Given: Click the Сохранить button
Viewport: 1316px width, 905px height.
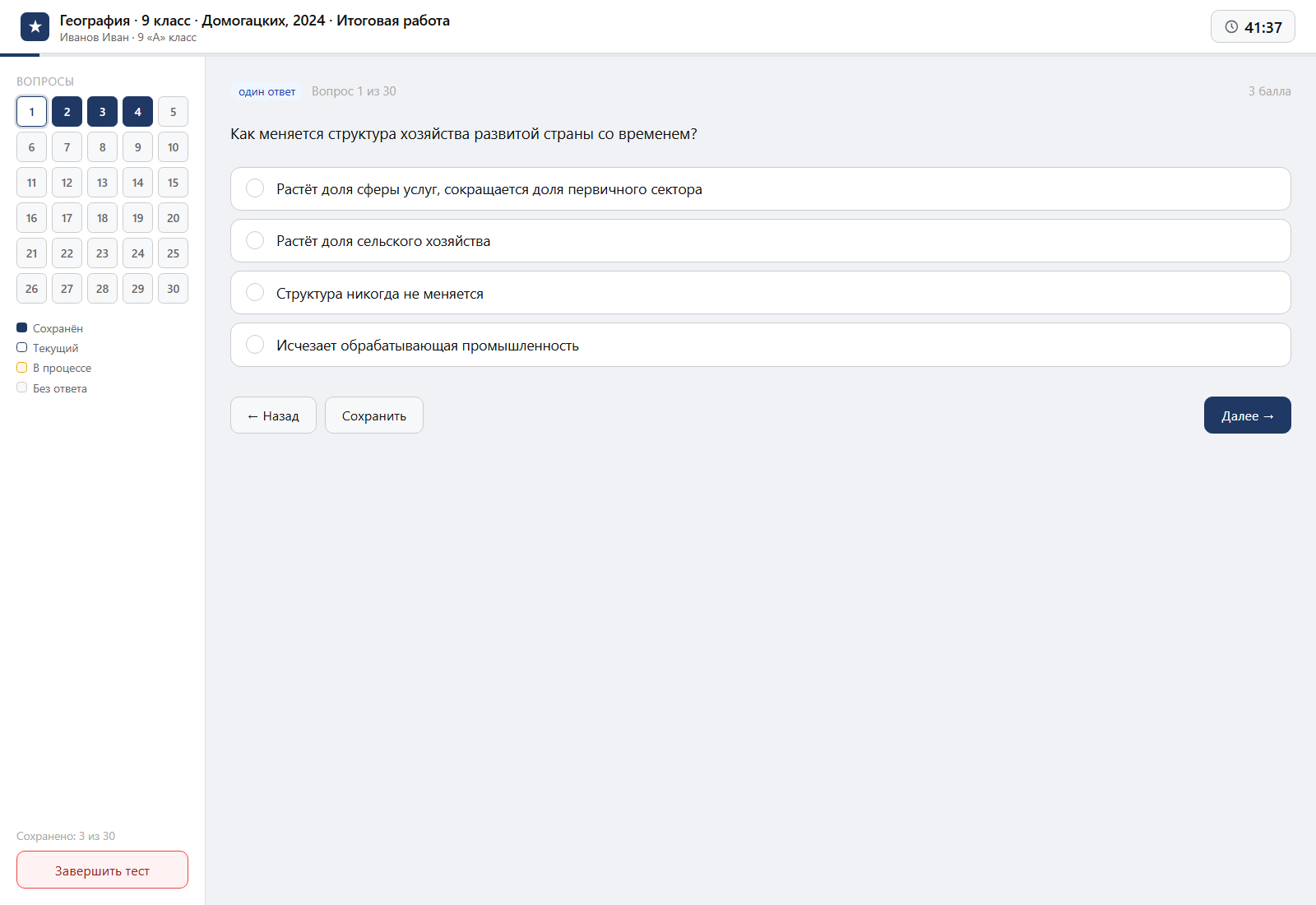Looking at the screenshot, I should 374,415.
